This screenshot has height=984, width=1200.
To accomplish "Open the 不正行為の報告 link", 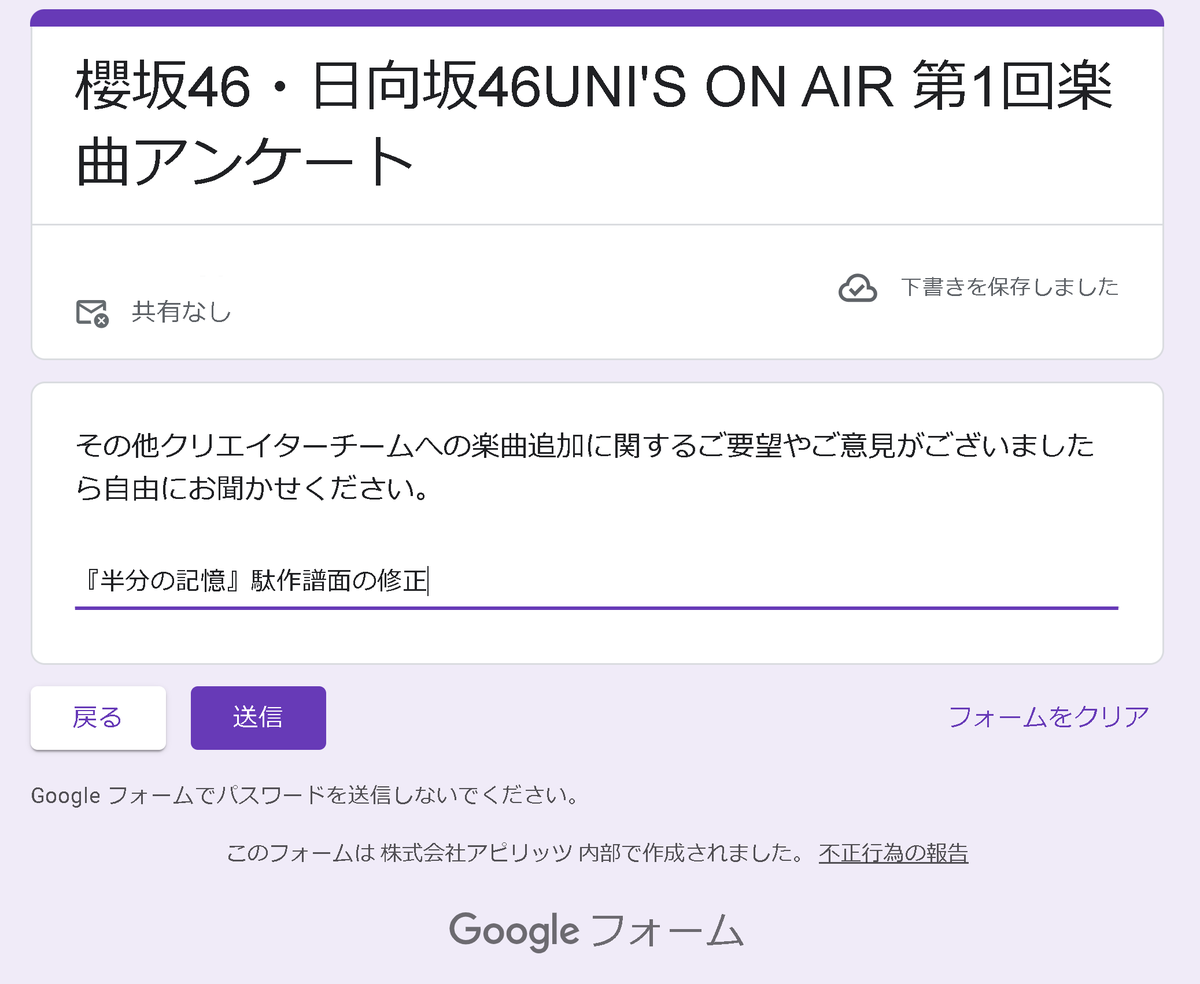I will 893,853.
